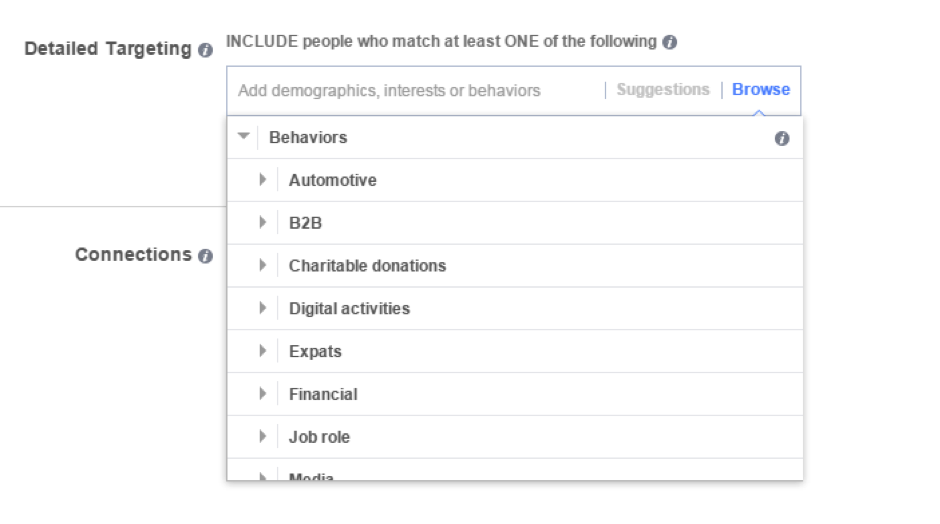The width and height of the screenshot is (940, 524).
Task: Expand the Job role arrow
Action: [x=263, y=436]
